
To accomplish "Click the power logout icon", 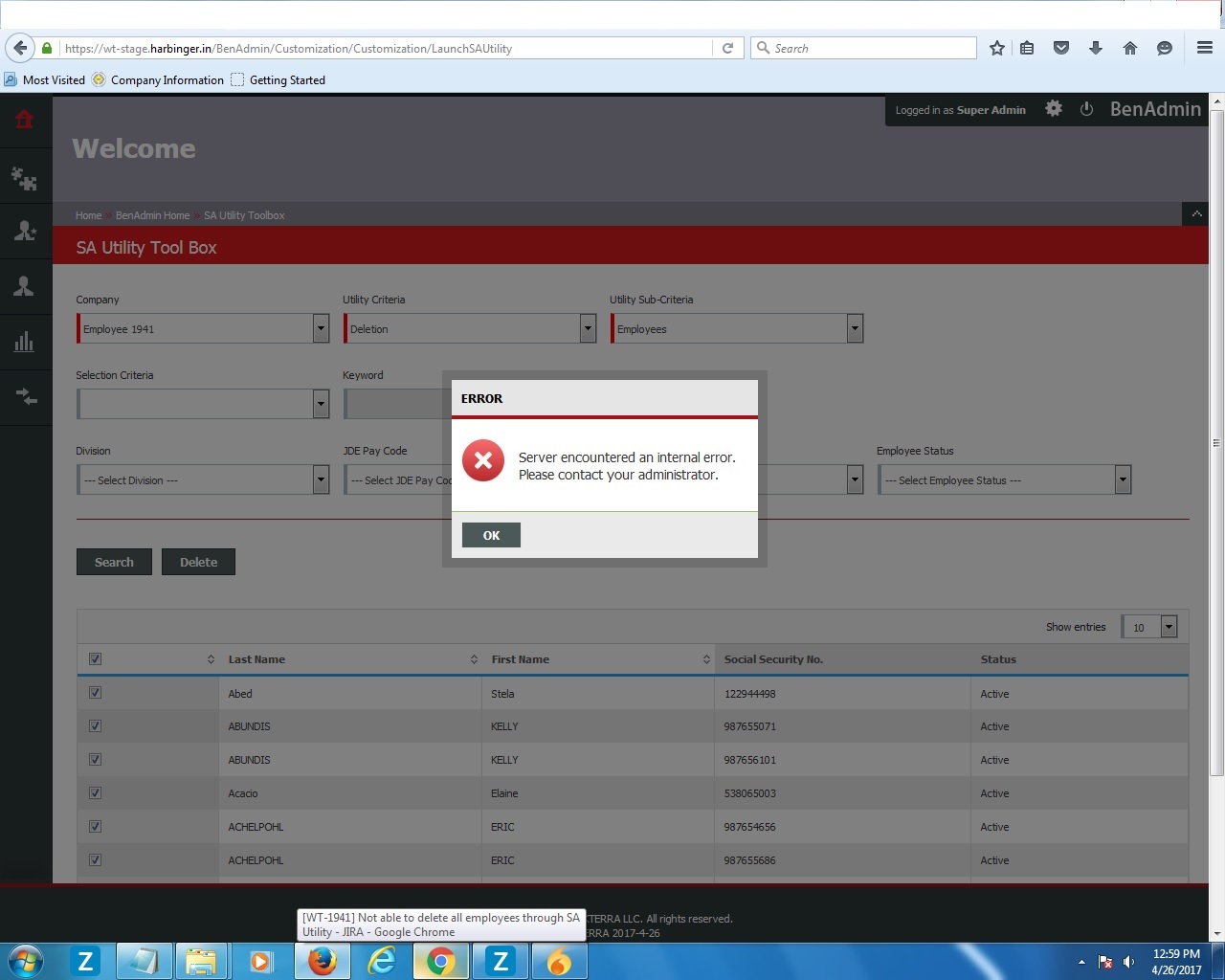I will point(1086,109).
